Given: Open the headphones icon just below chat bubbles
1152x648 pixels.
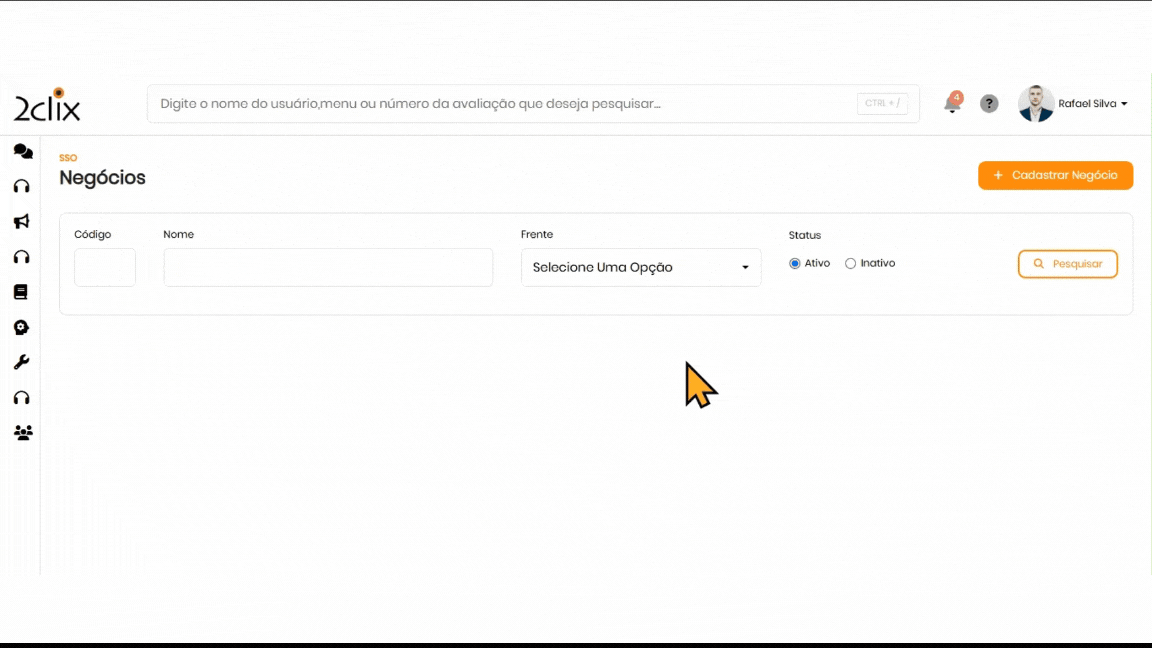Looking at the screenshot, I should point(21,186).
